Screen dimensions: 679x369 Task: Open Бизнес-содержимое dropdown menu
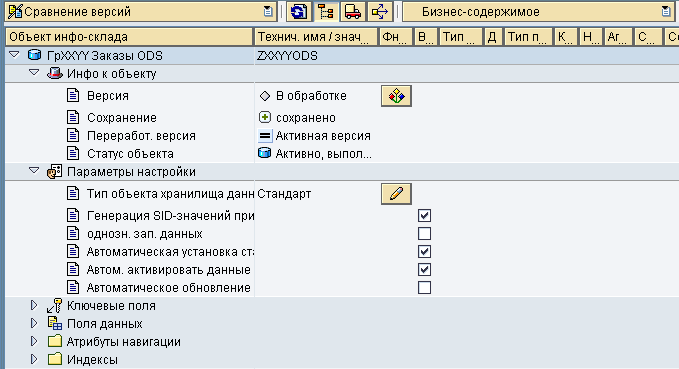[666, 12]
